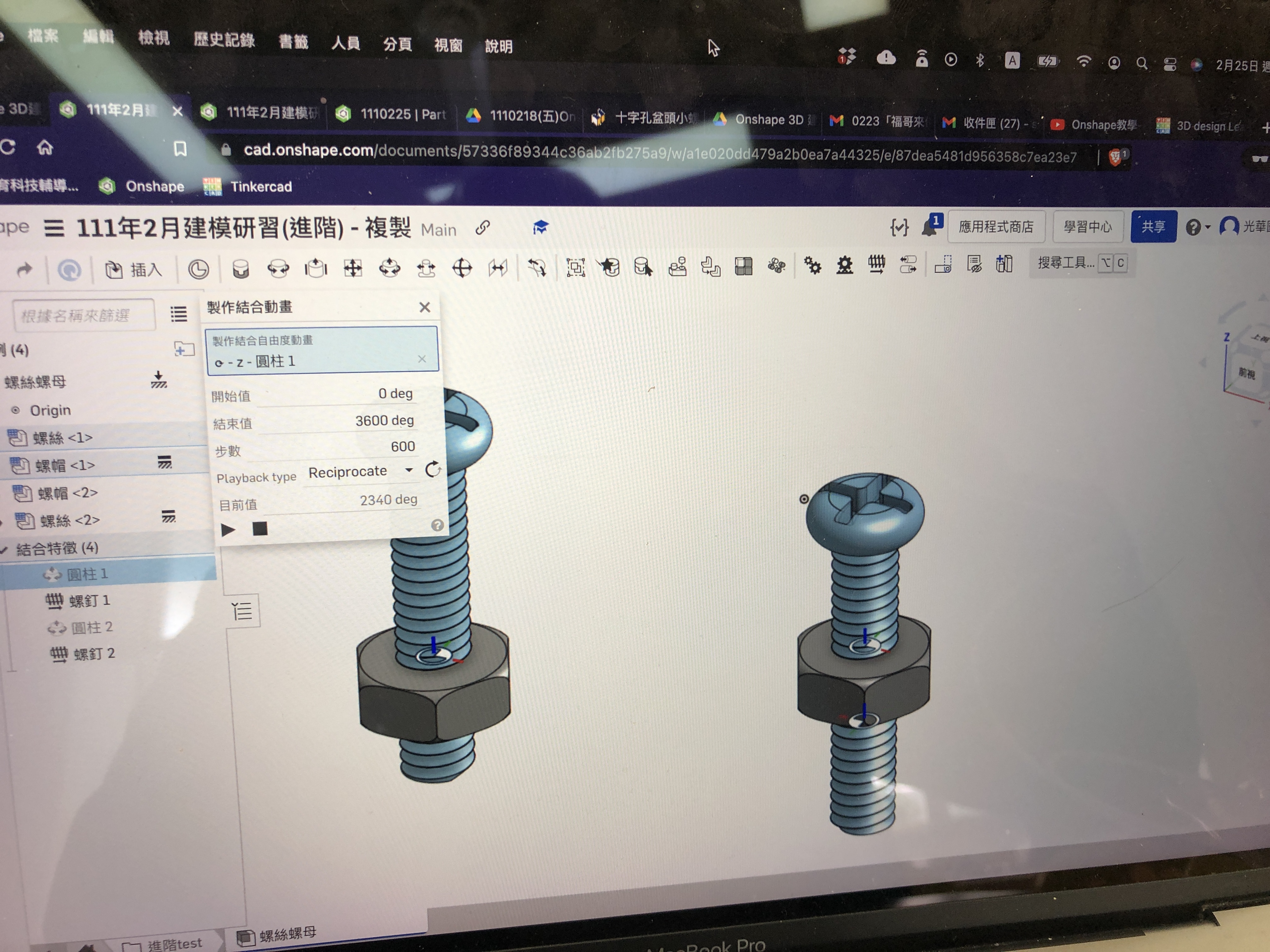Select the Linear relation tool
Screen dimensions: 1270x952
click(908, 264)
